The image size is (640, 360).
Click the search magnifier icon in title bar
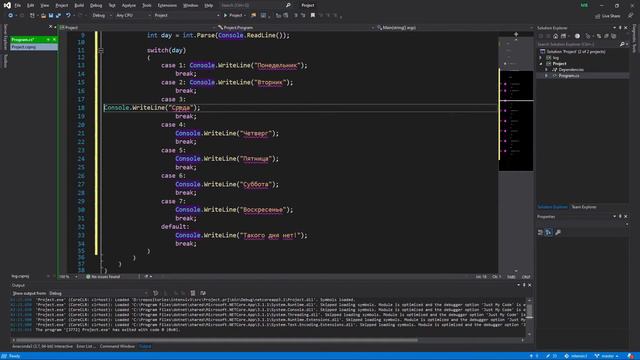[x=288, y=5]
